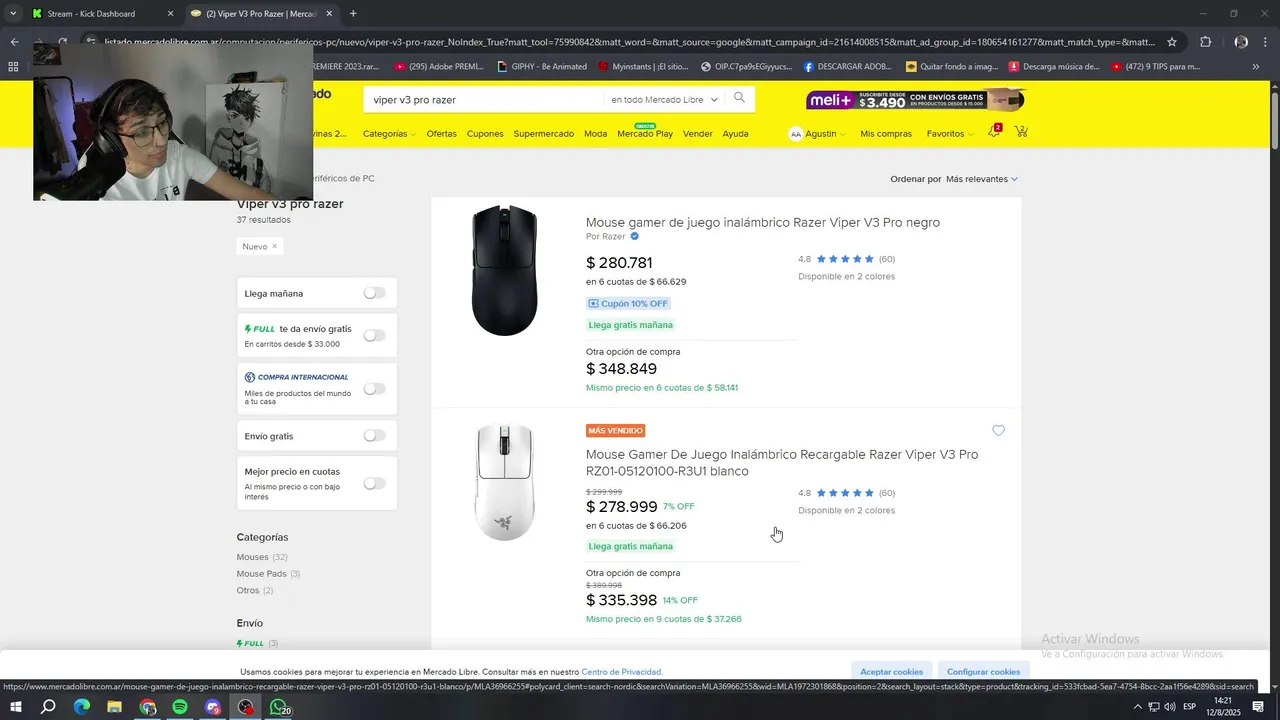Open Más relevantes sort dropdown

[x=981, y=179]
